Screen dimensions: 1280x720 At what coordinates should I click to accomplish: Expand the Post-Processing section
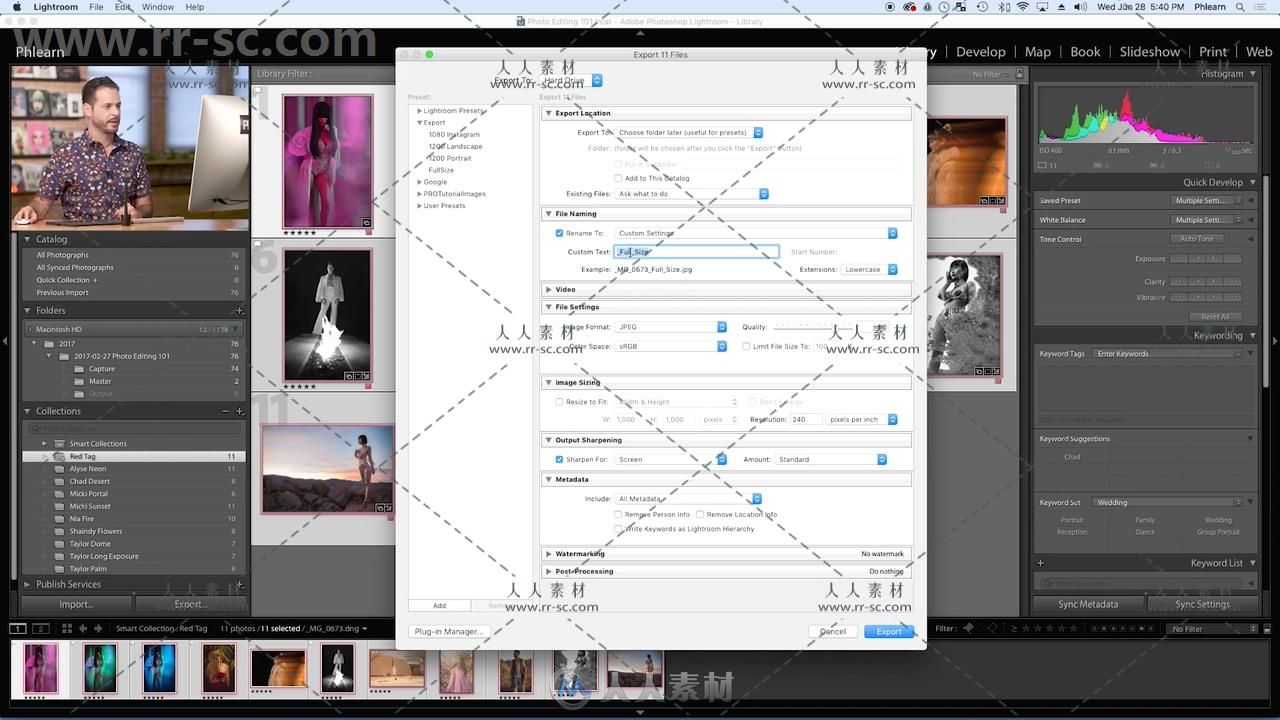tap(548, 571)
